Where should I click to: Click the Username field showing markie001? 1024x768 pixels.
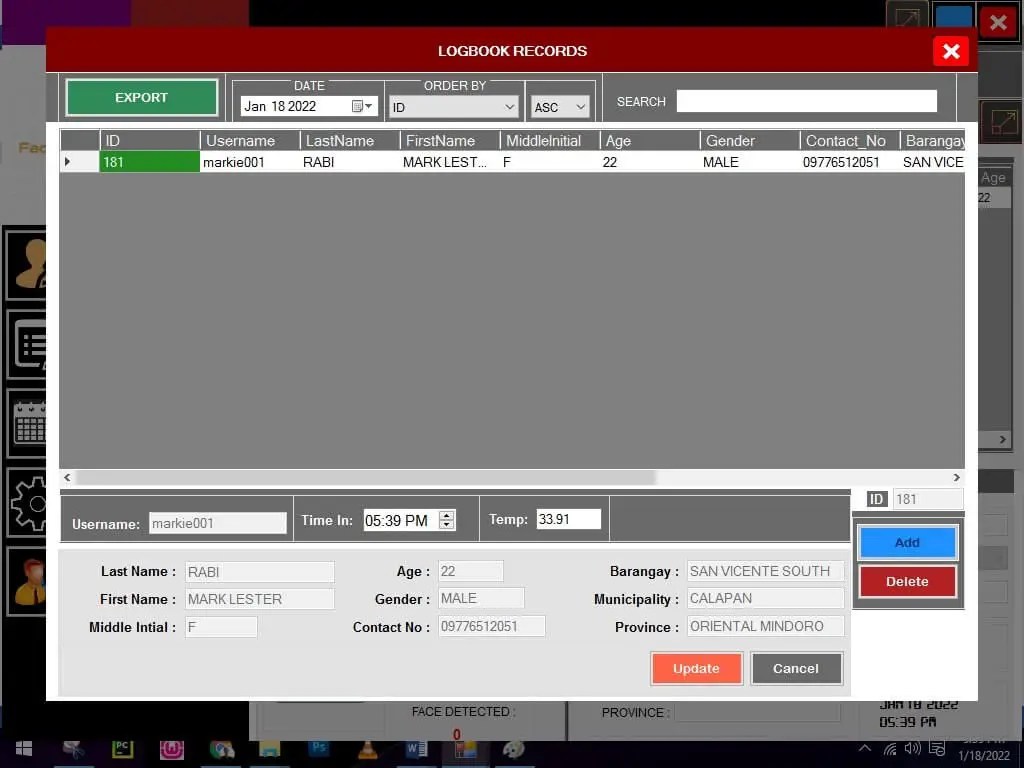[217, 523]
